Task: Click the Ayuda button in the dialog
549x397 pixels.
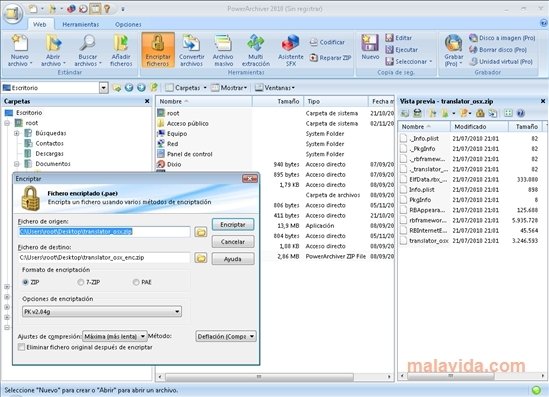Action: point(233,259)
